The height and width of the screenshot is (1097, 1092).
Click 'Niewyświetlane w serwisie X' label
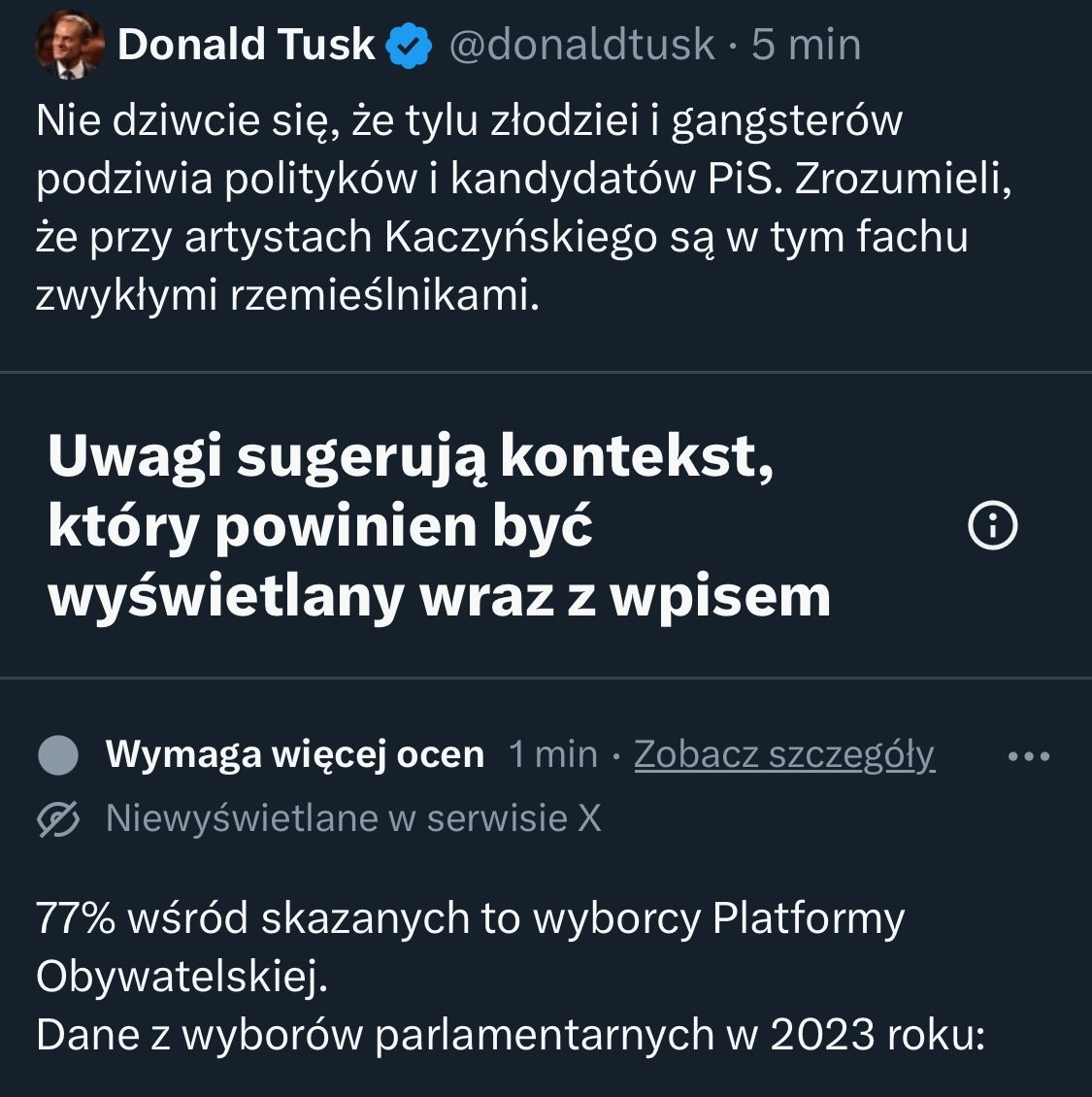353,819
